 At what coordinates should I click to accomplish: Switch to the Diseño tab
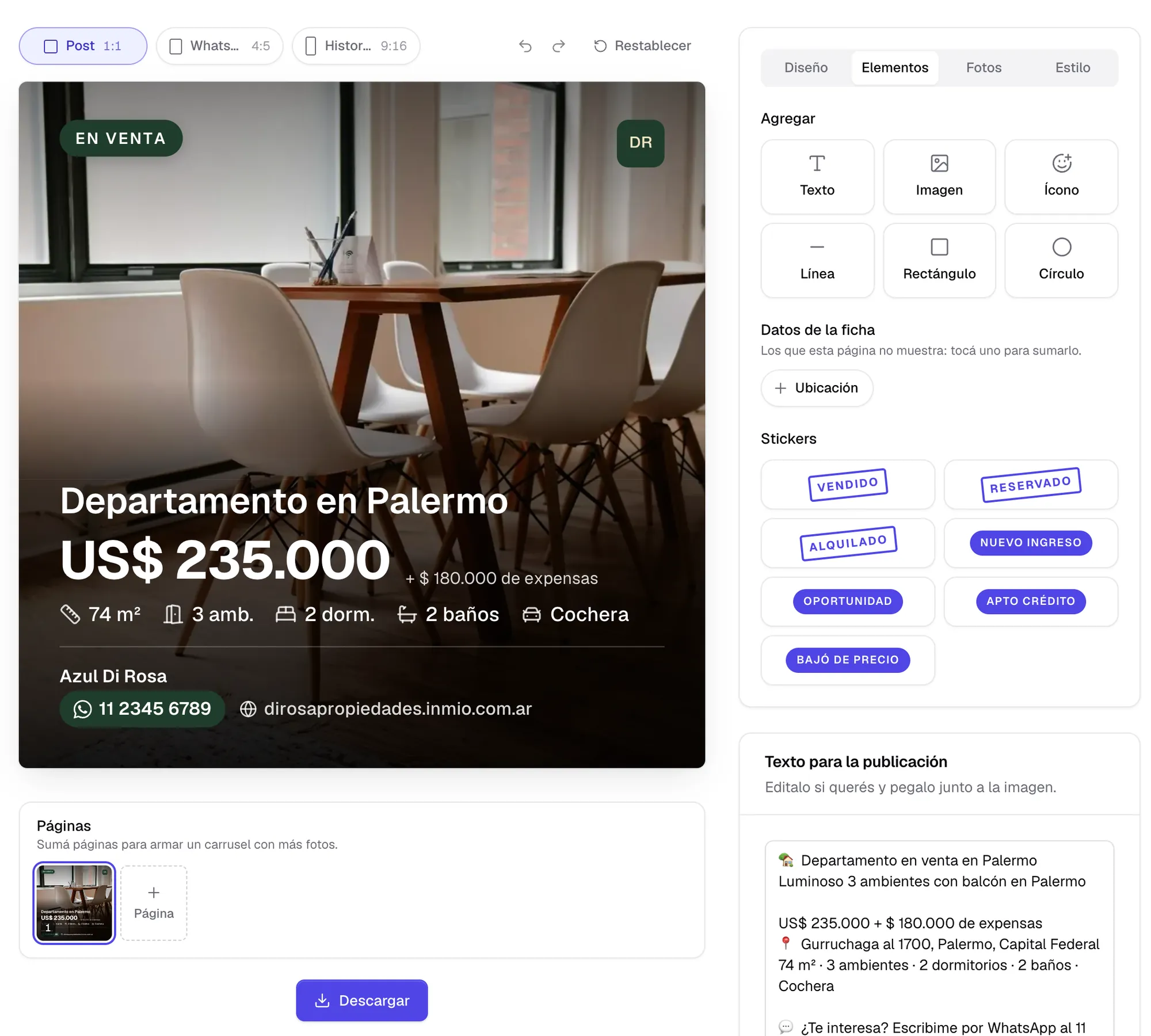pos(806,68)
